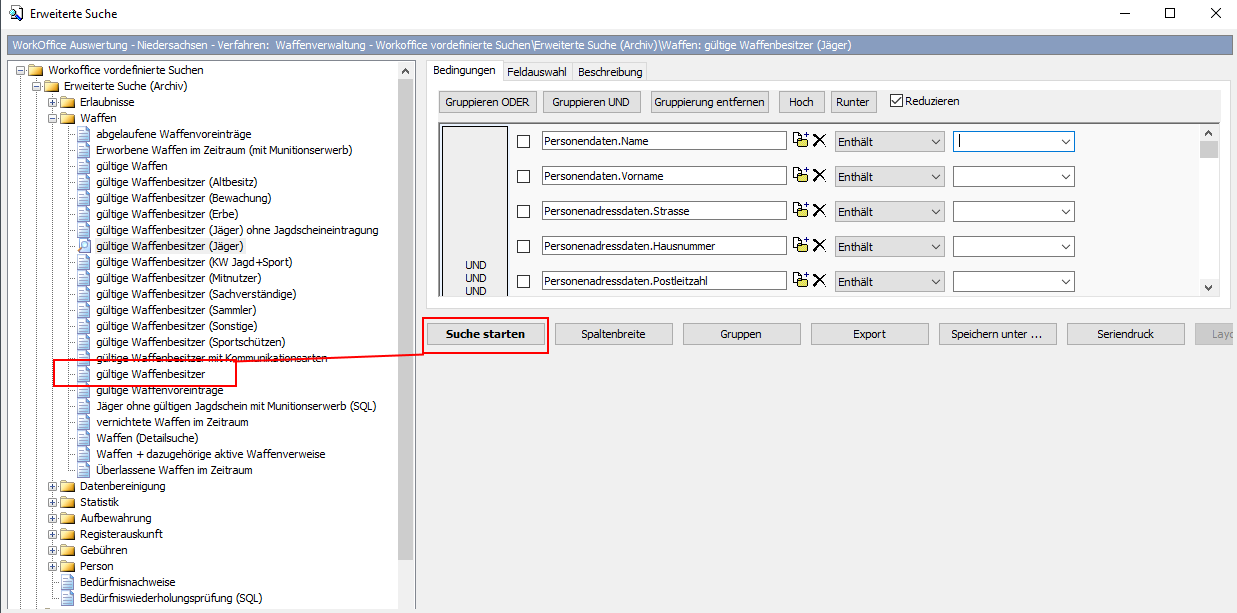Screen dimensions: 1237x613
Task: Expand the Erlaubnisse folder in the tree
Action: (53, 102)
